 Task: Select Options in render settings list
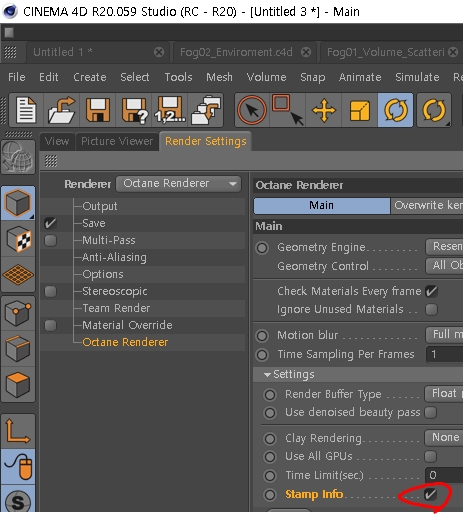[x=103, y=274]
